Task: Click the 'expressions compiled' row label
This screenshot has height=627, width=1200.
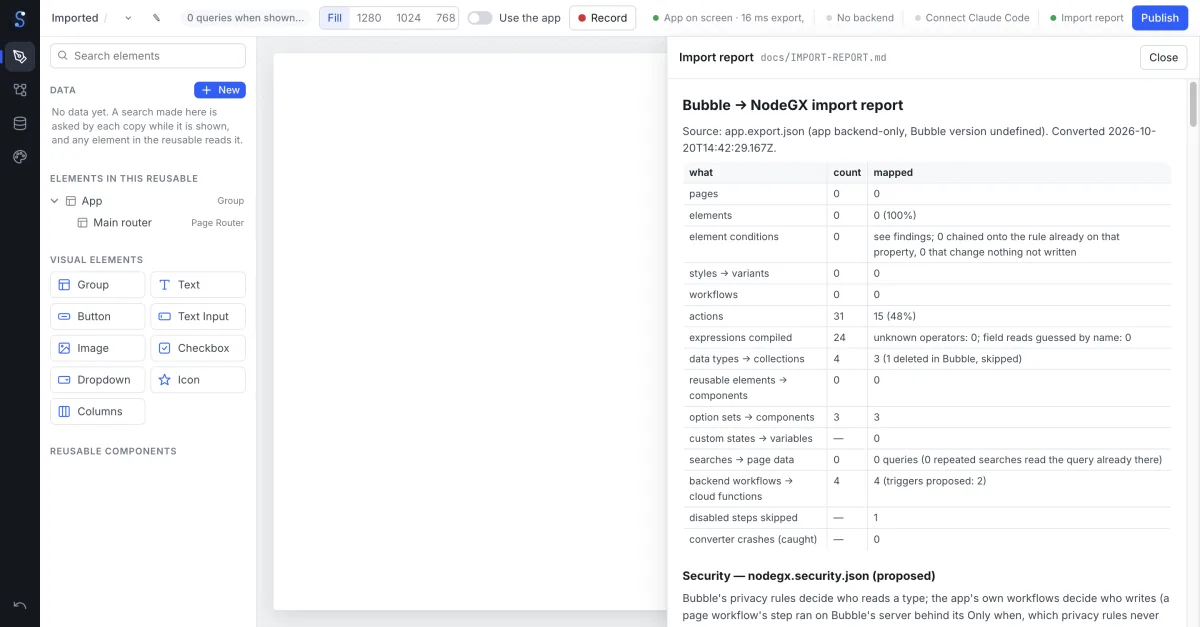Action: coord(740,338)
